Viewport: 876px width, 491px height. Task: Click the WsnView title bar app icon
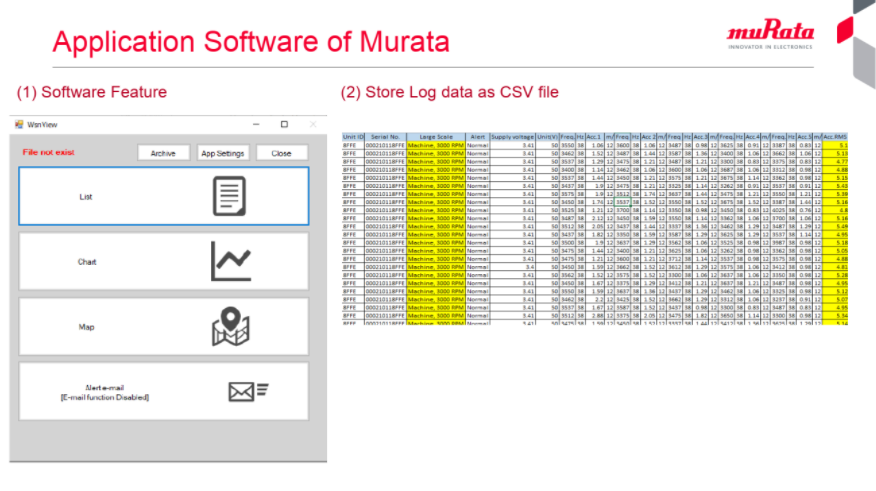20,124
